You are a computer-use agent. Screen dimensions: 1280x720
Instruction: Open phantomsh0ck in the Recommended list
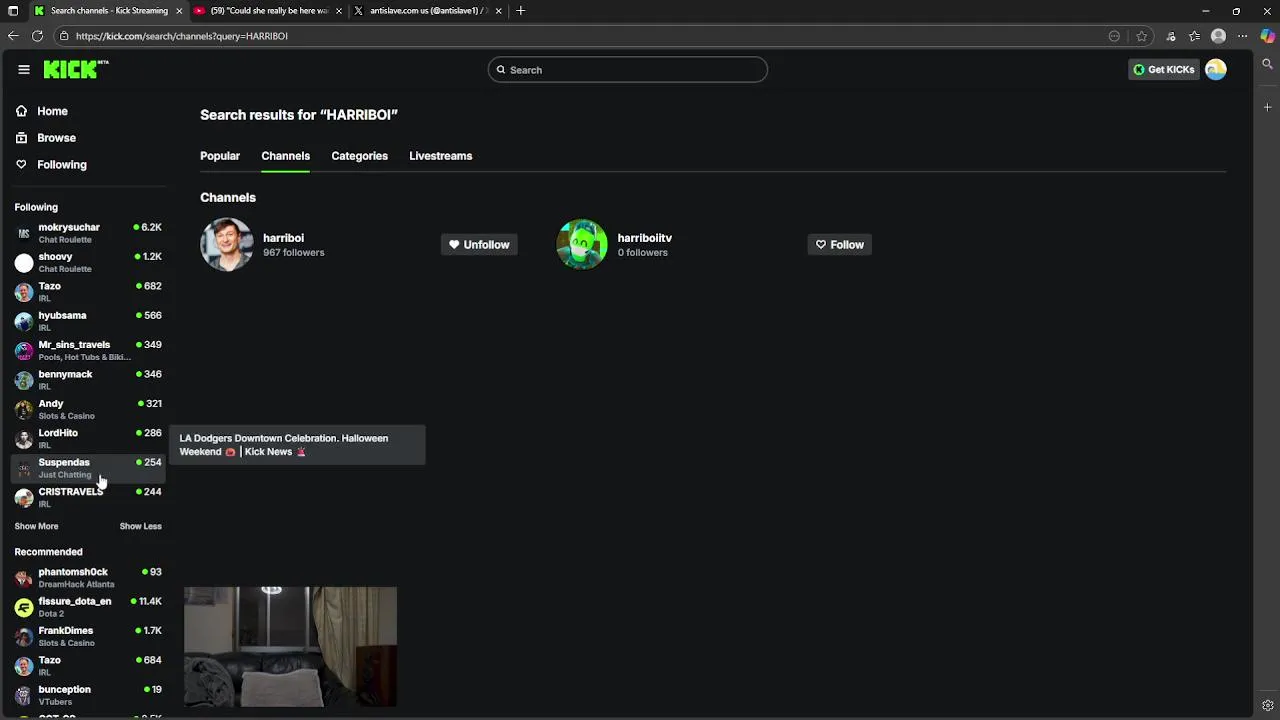click(x=88, y=577)
